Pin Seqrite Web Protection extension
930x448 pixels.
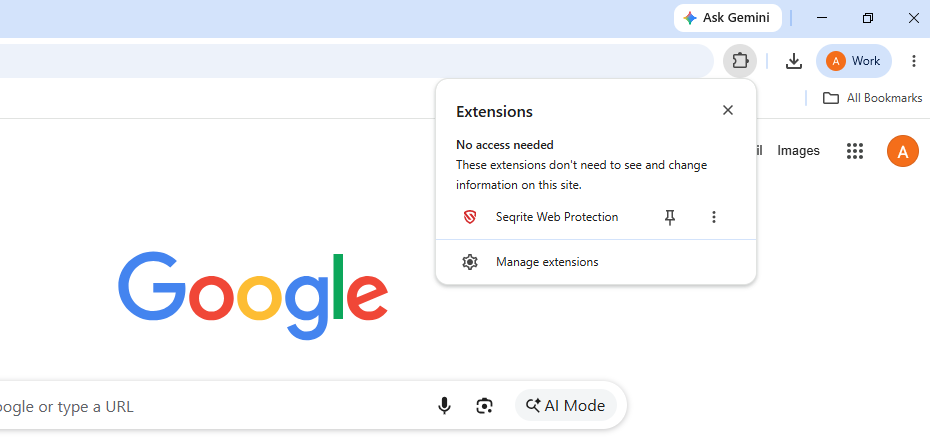(670, 217)
